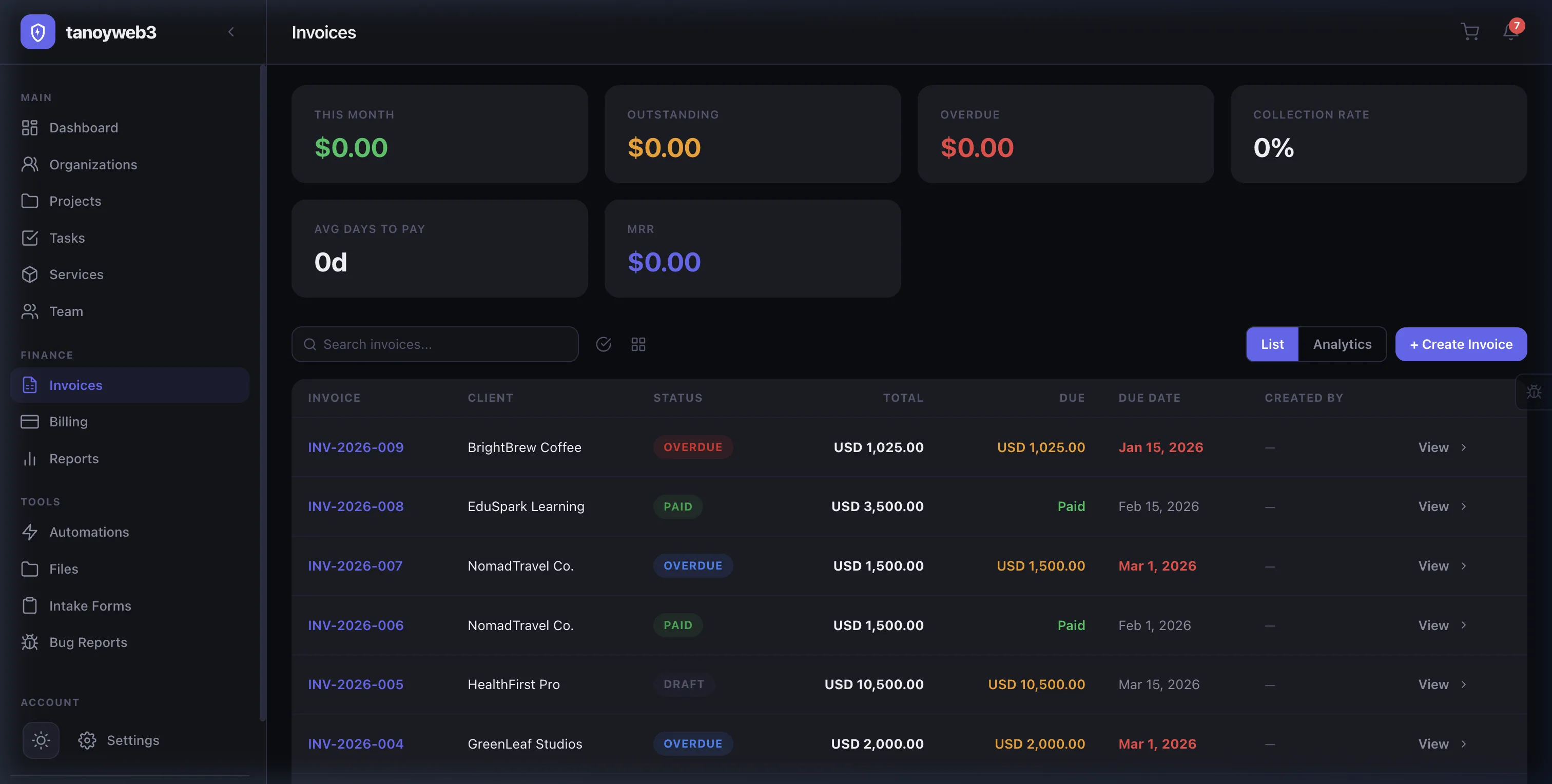Go to the Tasks section
Screen dimensions: 1552x784
point(67,237)
